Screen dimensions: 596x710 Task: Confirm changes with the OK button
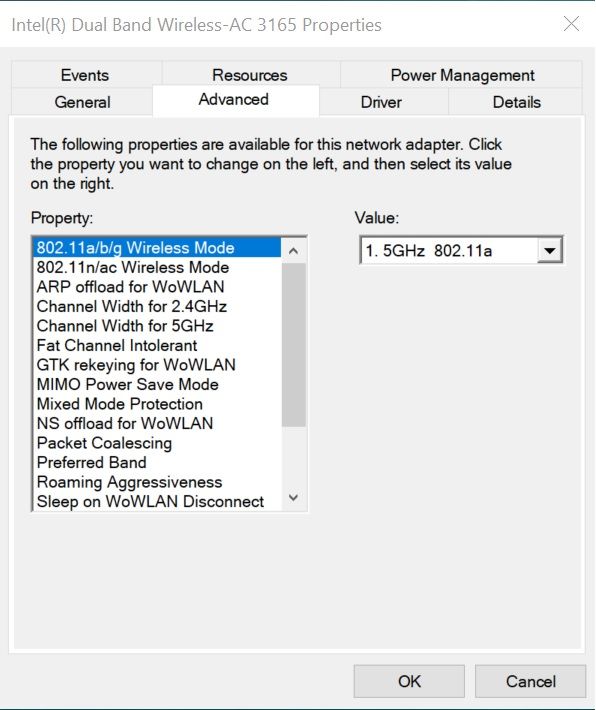409,681
